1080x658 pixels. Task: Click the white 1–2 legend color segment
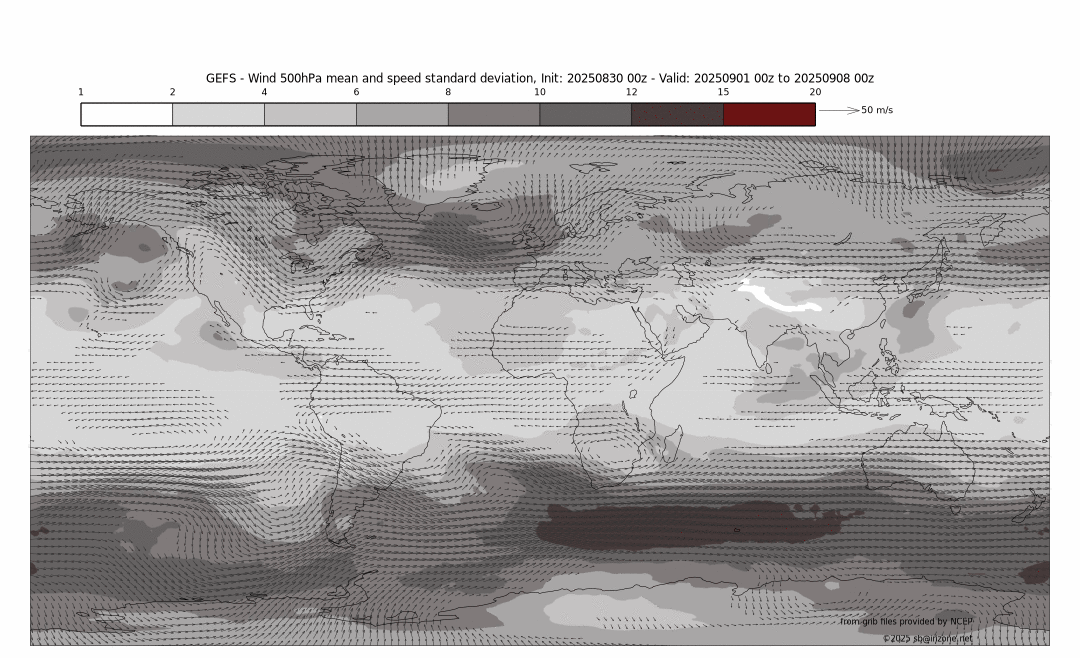(127, 114)
